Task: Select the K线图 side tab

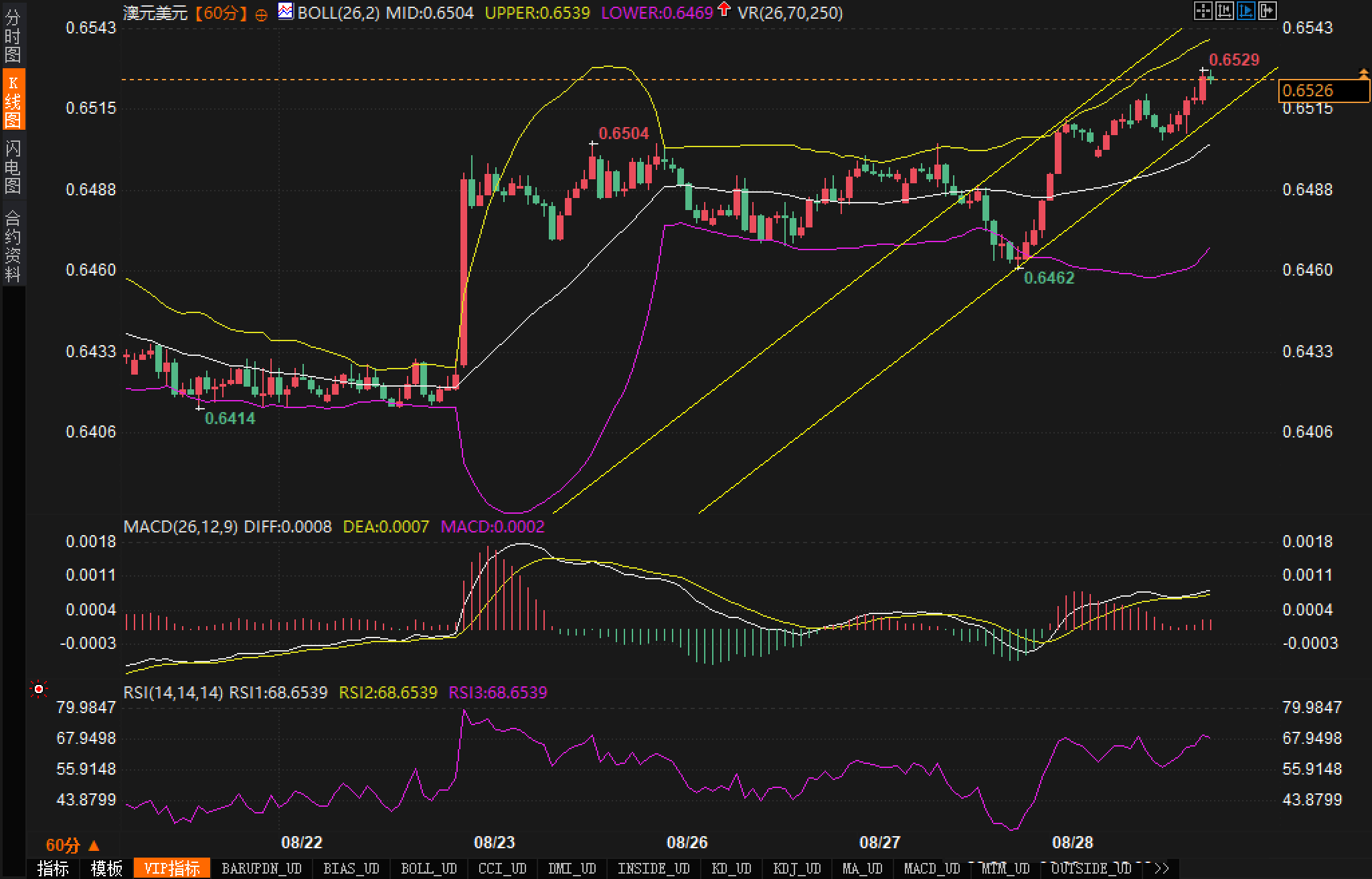Action: click(x=13, y=100)
